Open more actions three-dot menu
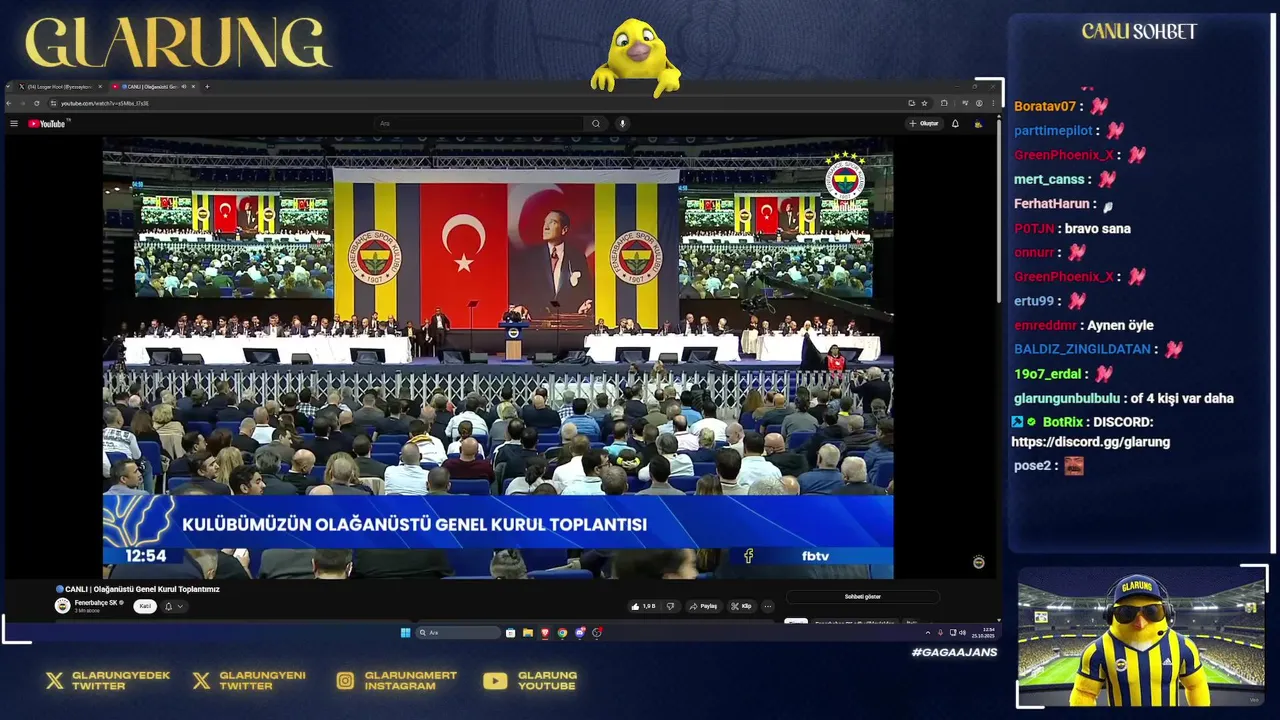Viewport: 1280px width, 720px height. (x=768, y=606)
